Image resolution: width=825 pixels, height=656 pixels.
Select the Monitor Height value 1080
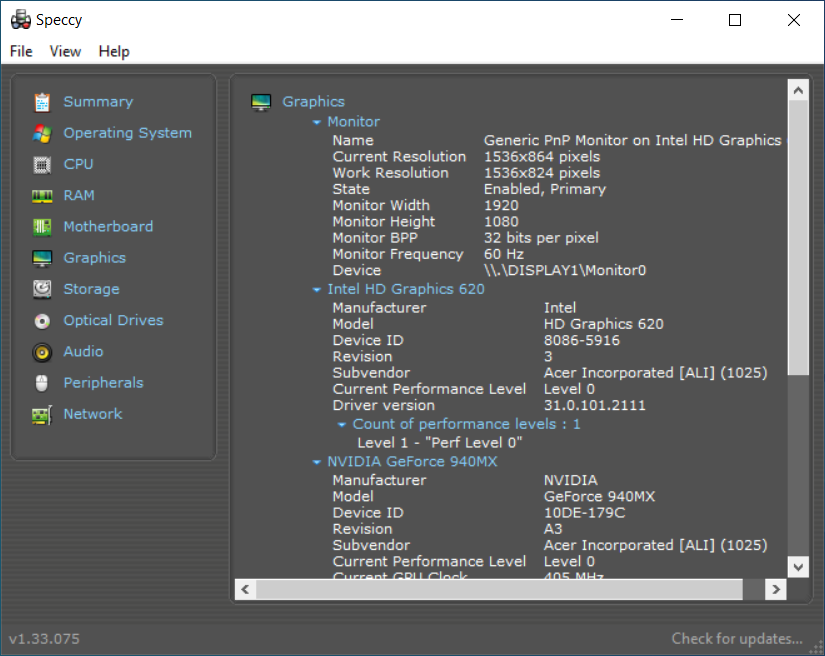tap(501, 222)
